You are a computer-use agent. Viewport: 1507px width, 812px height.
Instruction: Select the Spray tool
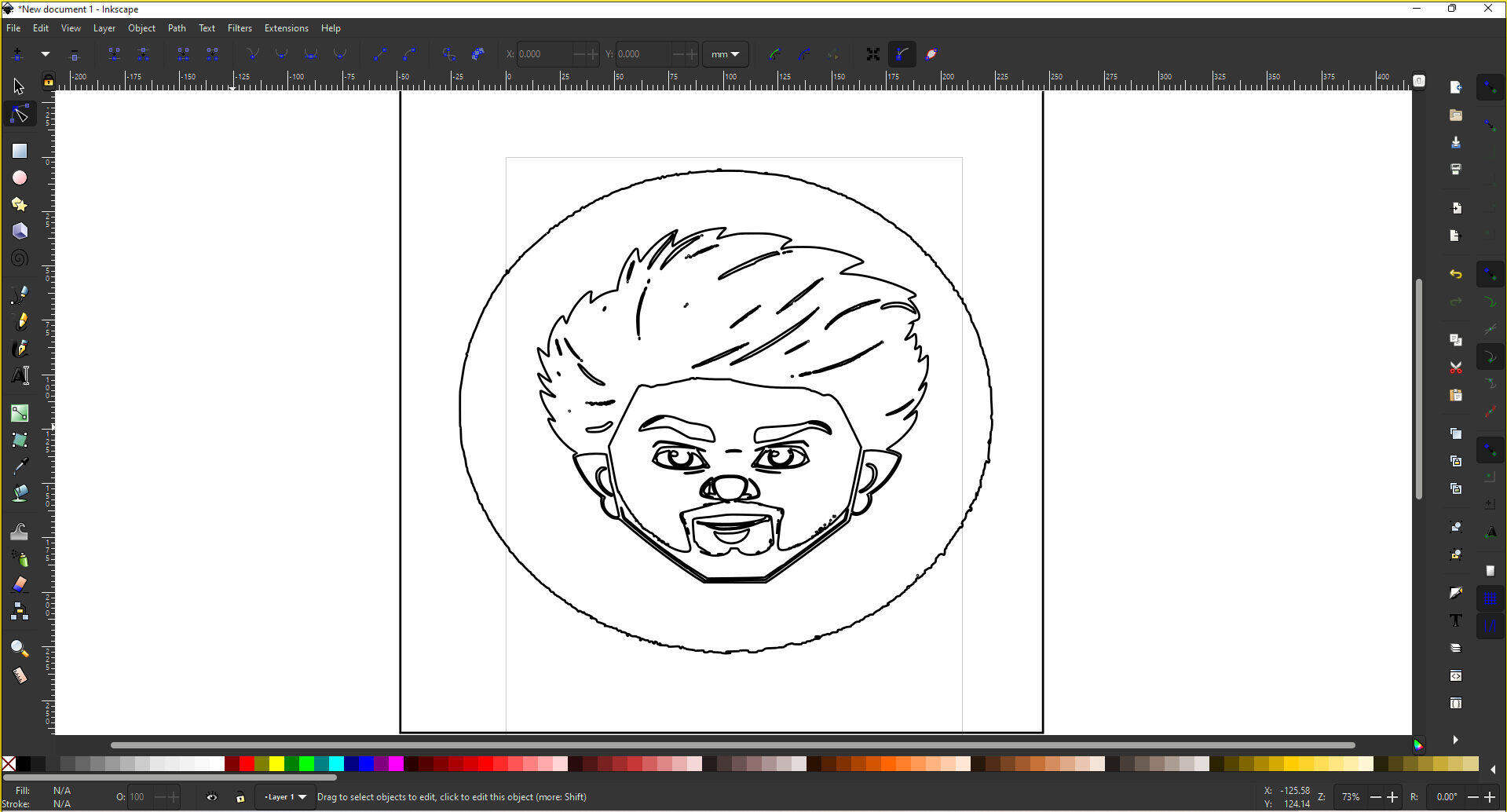19,558
